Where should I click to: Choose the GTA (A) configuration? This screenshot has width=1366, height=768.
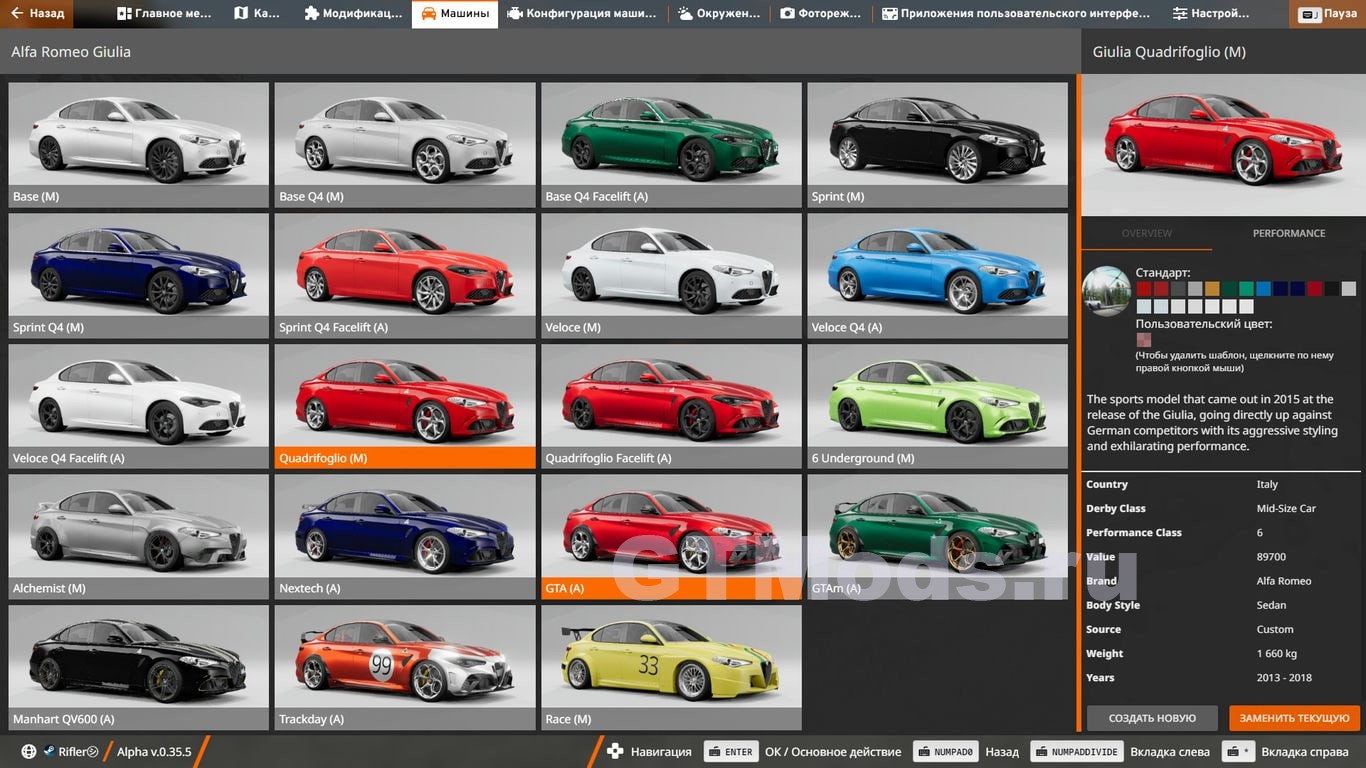point(671,537)
